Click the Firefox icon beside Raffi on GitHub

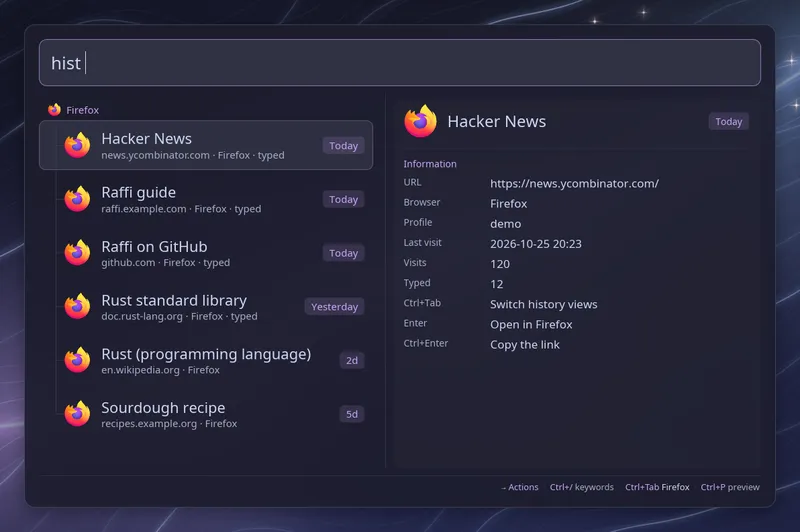pos(78,253)
